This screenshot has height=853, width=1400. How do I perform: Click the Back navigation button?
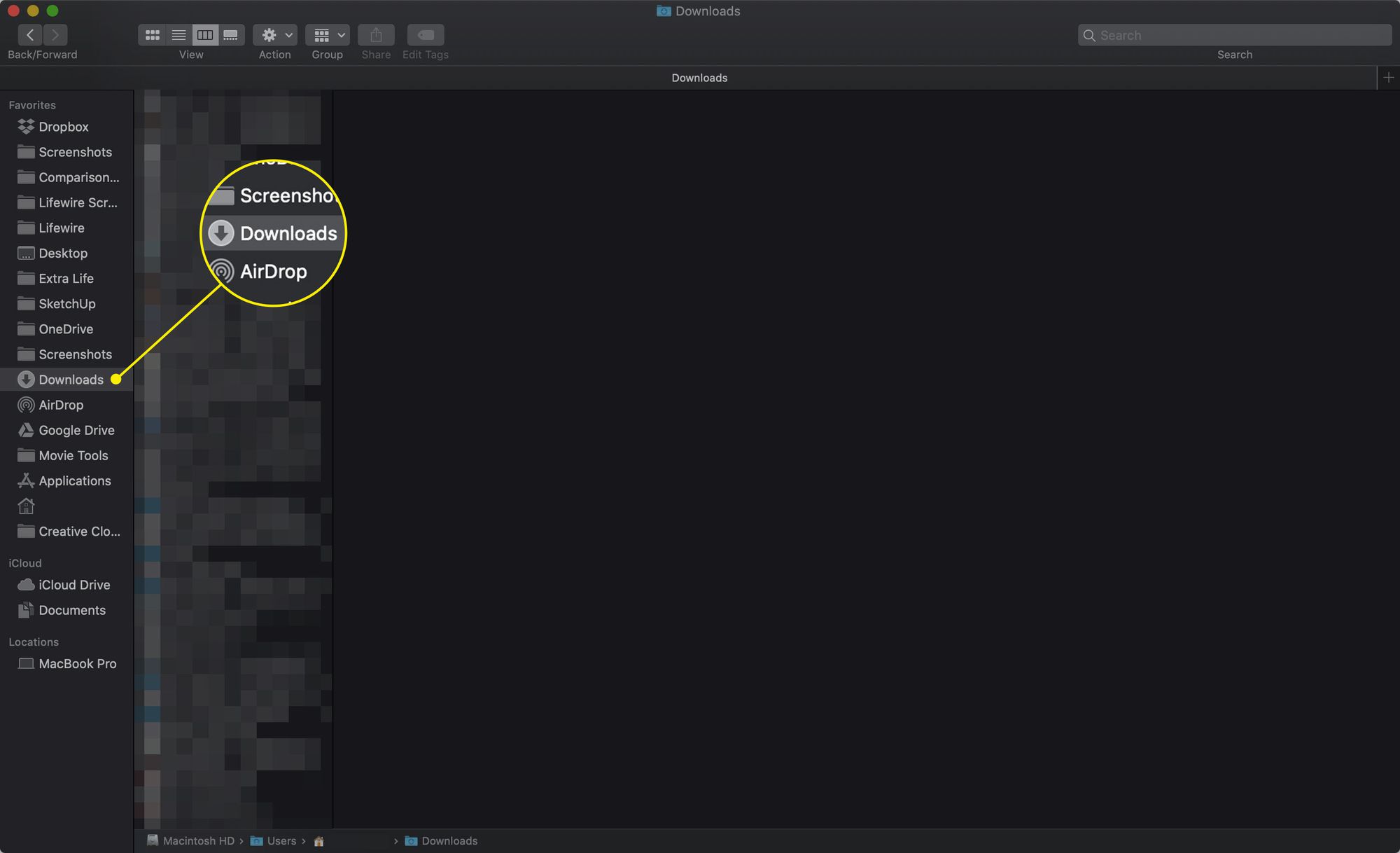coord(30,34)
